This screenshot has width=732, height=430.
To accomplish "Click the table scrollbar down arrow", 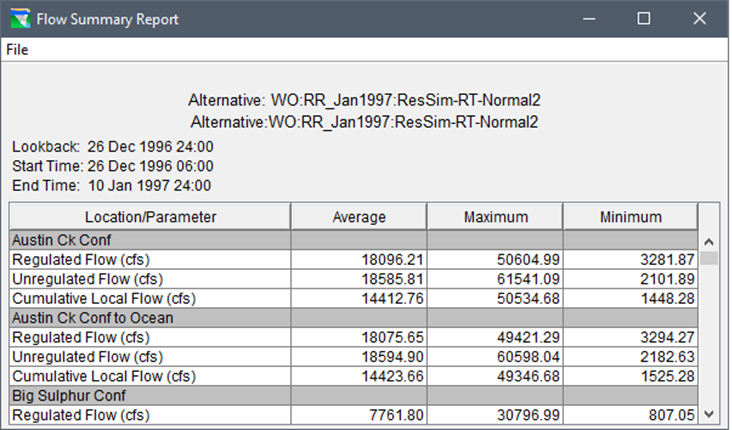I will click(709, 414).
